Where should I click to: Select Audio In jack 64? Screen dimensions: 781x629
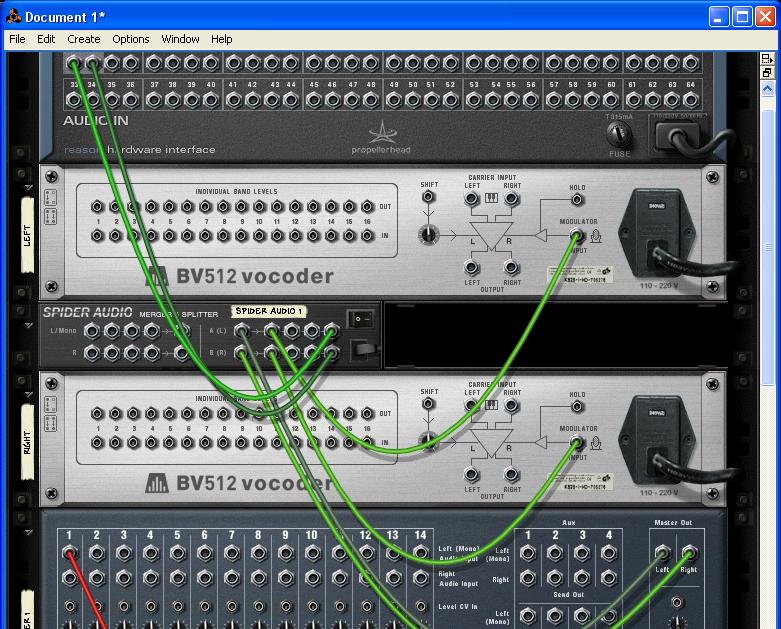click(690, 100)
